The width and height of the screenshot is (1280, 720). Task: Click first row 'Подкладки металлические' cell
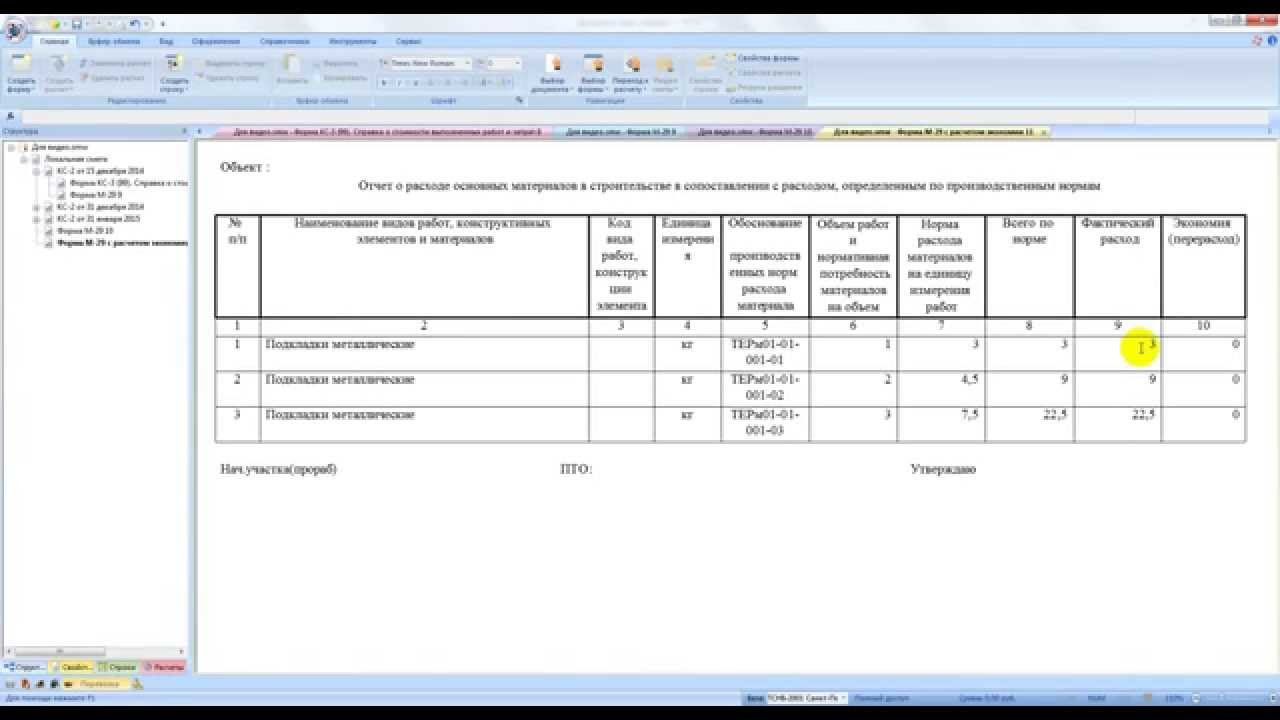pyautogui.click(x=424, y=353)
